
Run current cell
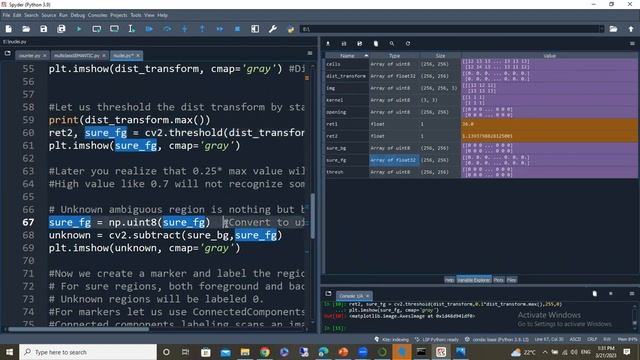[x=97, y=29]
